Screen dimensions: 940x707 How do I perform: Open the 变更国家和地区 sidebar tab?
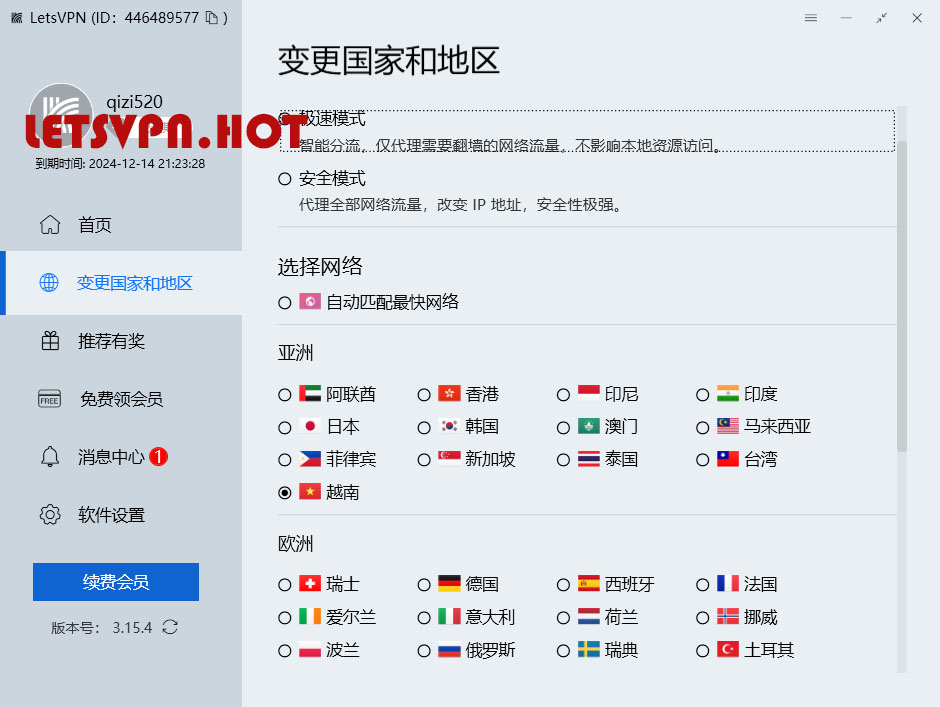134,283
